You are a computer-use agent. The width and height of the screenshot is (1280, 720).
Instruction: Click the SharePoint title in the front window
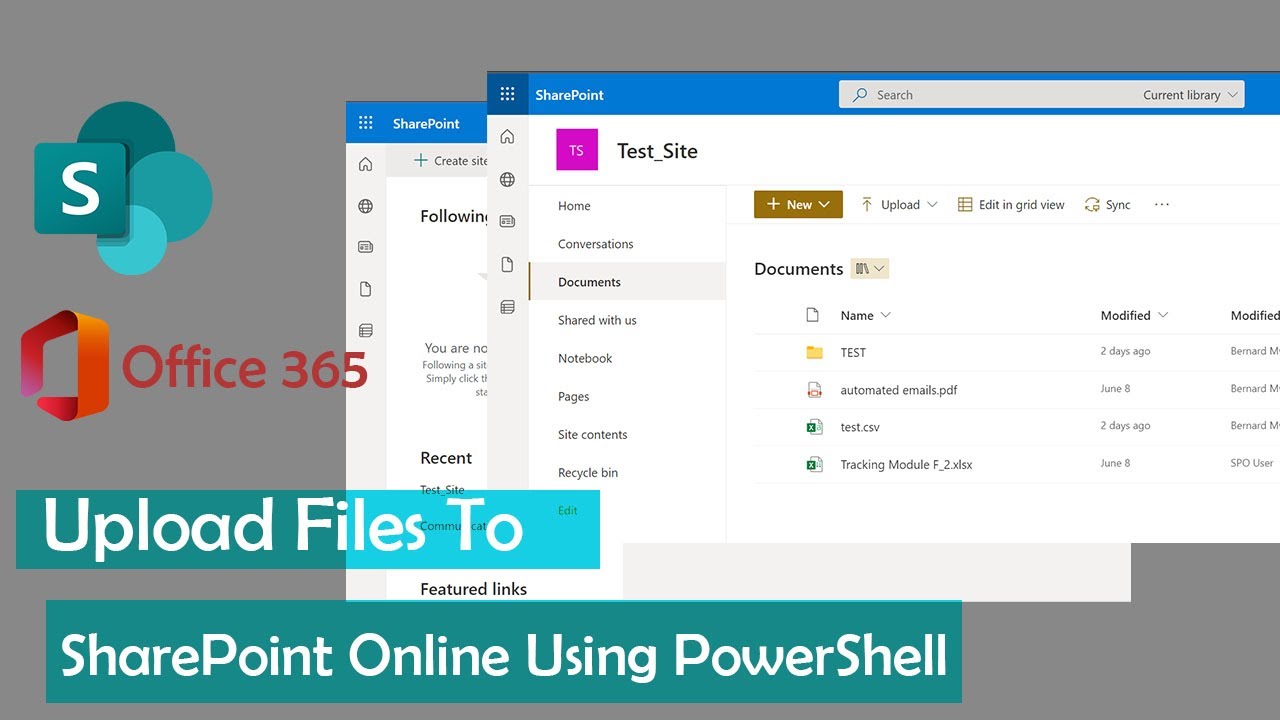point(569,95)
